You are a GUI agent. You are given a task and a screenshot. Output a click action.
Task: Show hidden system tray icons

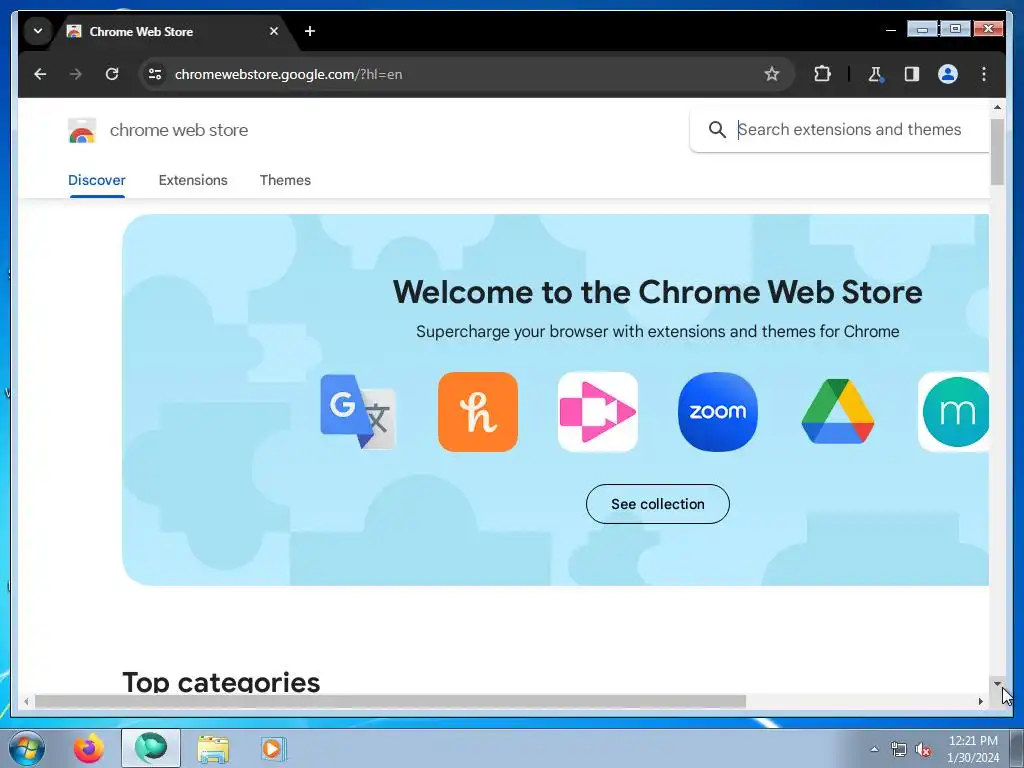click(874, 749)
